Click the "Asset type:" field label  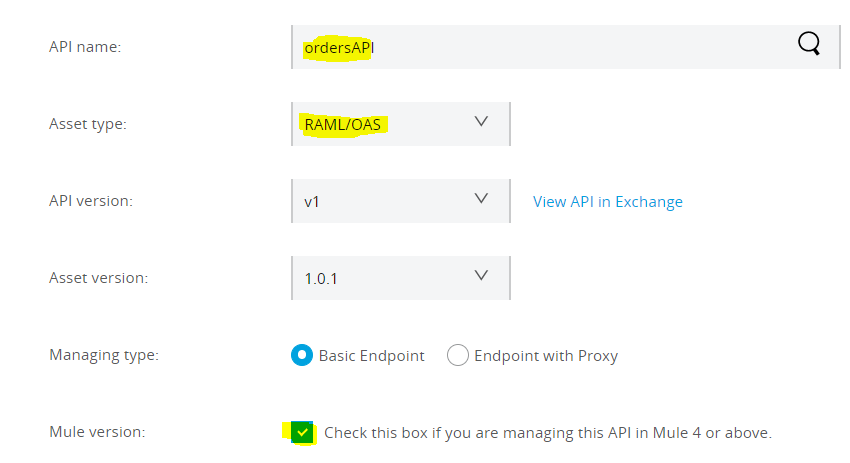[x=88, y=124]
